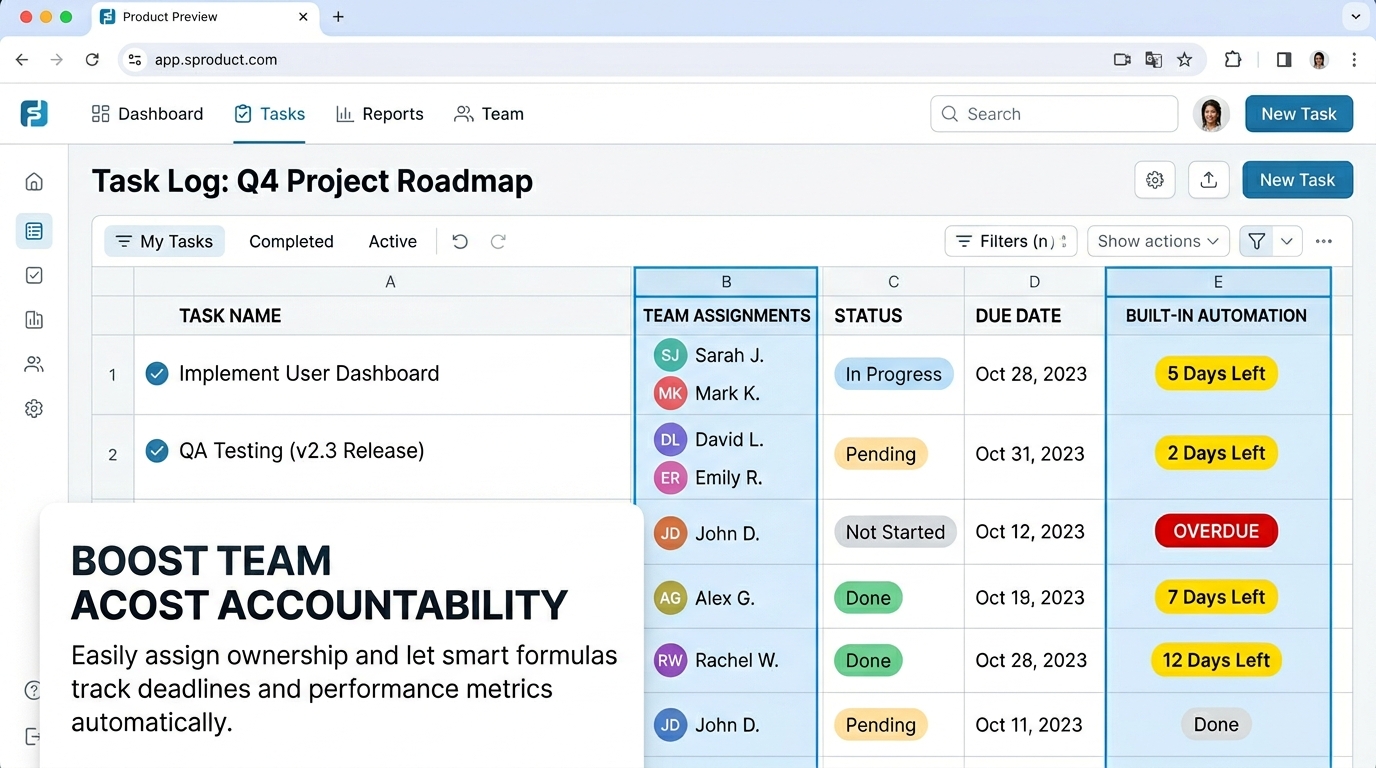Click the export upload icon button
The image size is (1376, 768).
click(1208, 180)
